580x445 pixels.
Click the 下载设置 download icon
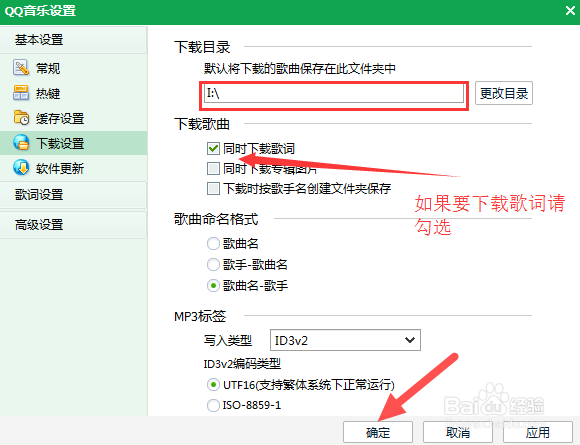tap(21, 142)
